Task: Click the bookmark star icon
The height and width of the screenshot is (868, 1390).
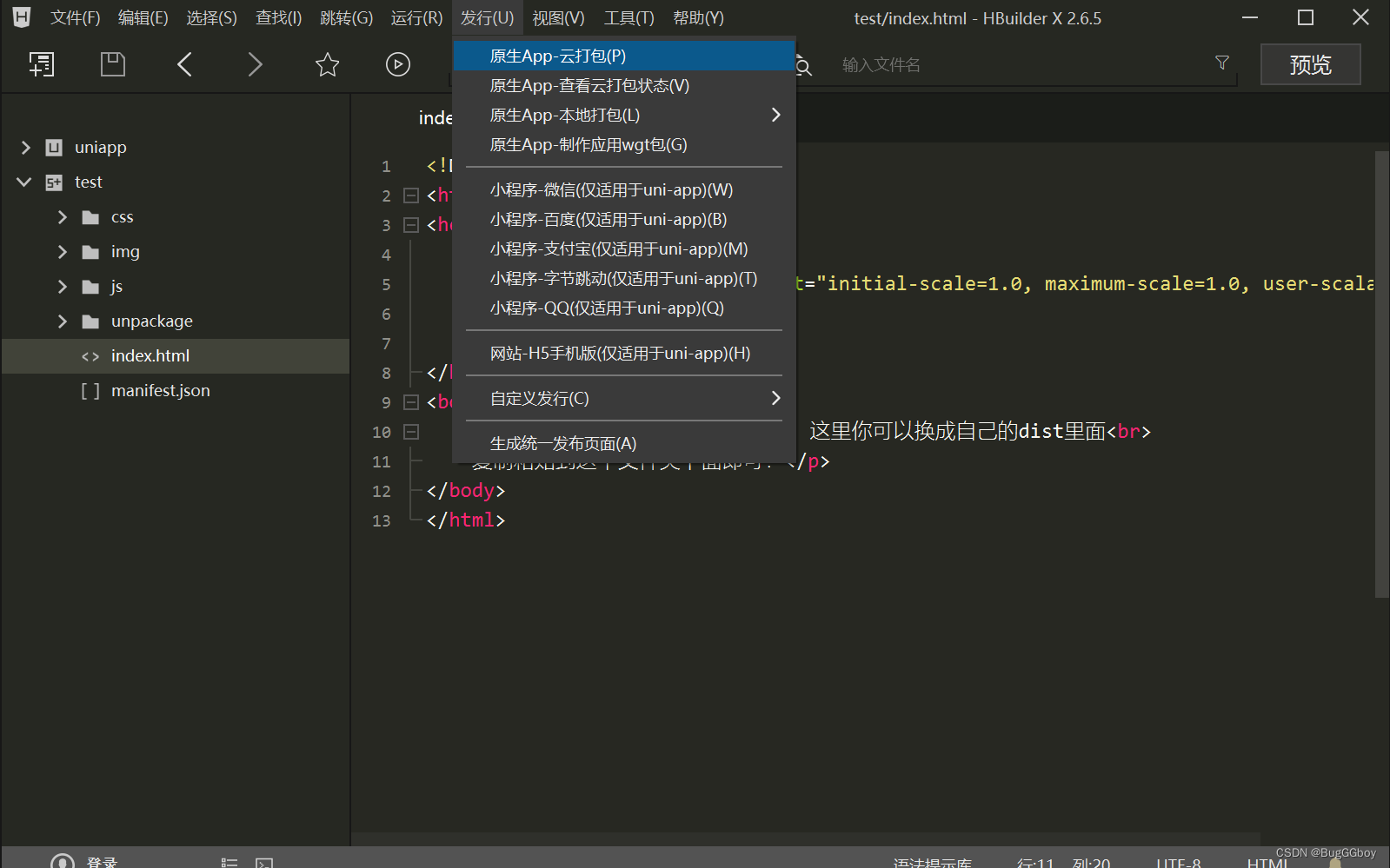Action: [327, 64]
